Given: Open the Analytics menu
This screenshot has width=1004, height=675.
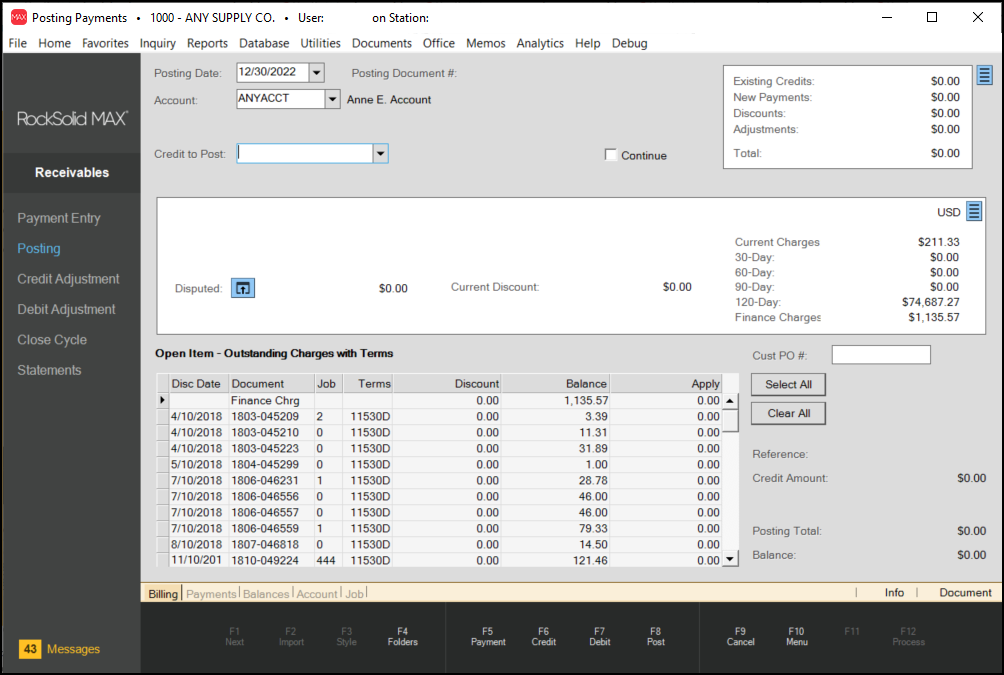Looking at the screenshot, I should pyautogui.click(x=540, y=43).
